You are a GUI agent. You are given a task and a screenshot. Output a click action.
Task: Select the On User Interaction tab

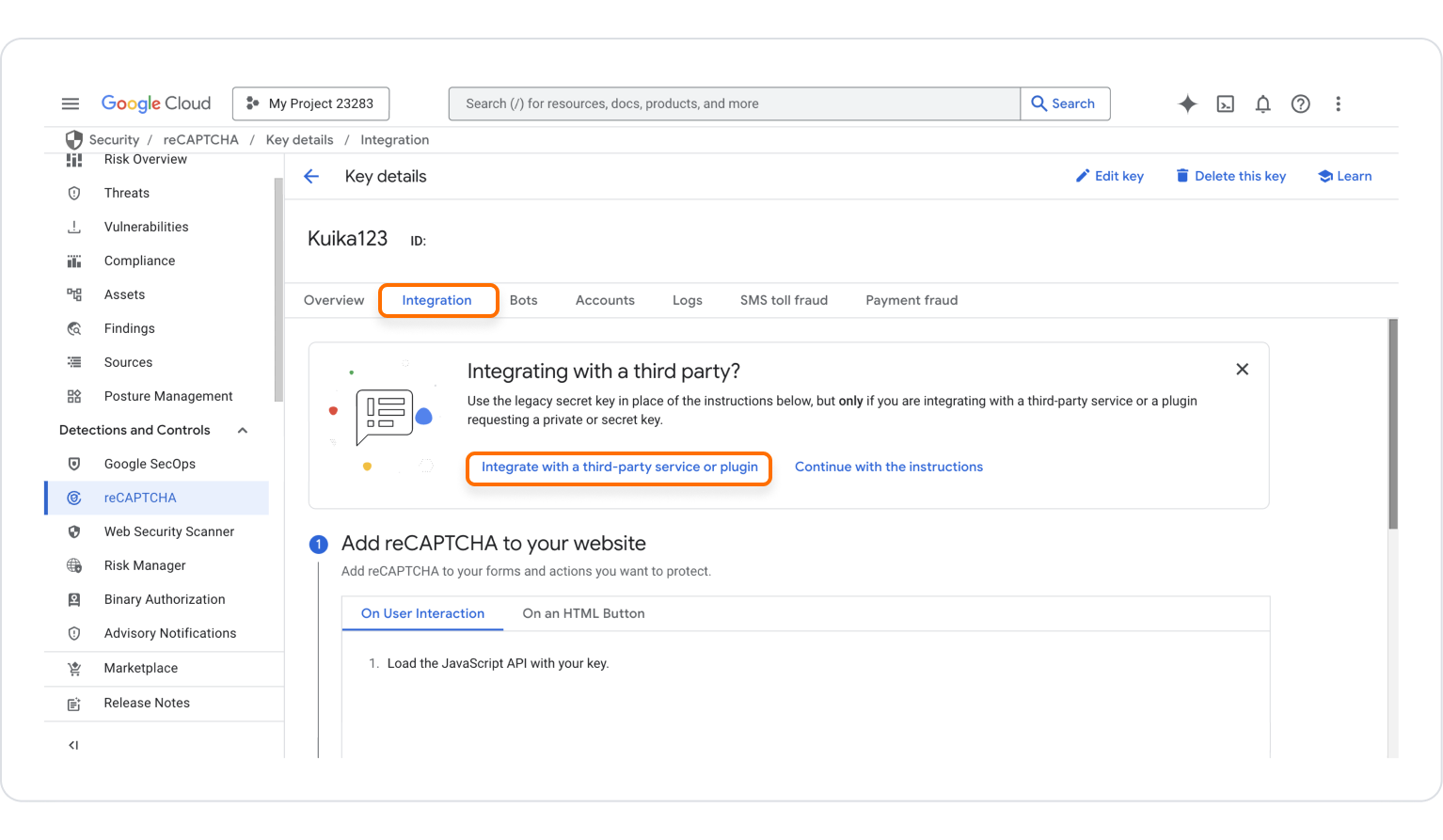pyautogui.click(x=422, y=613)
